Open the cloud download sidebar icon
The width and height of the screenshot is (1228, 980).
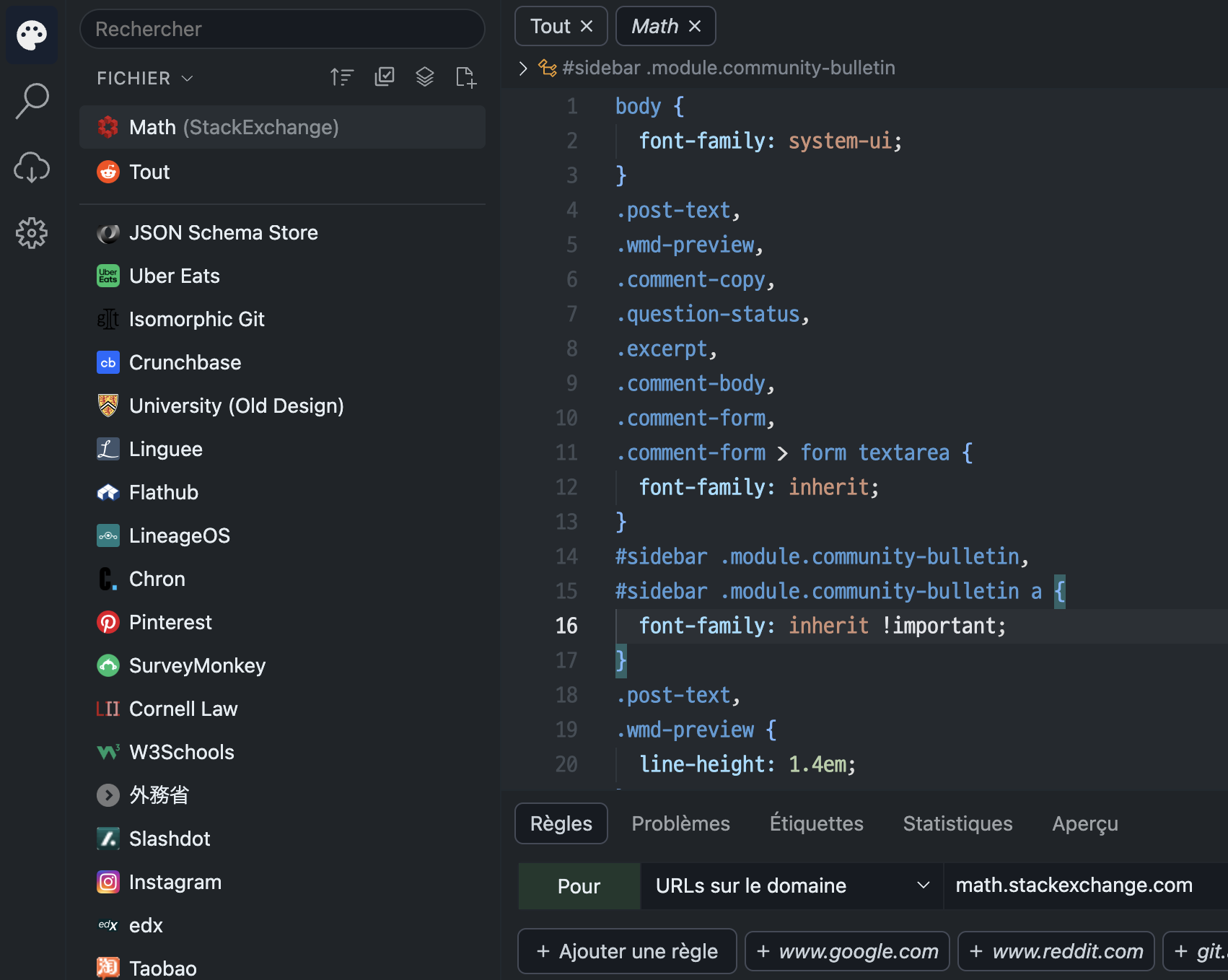point(32,167)
